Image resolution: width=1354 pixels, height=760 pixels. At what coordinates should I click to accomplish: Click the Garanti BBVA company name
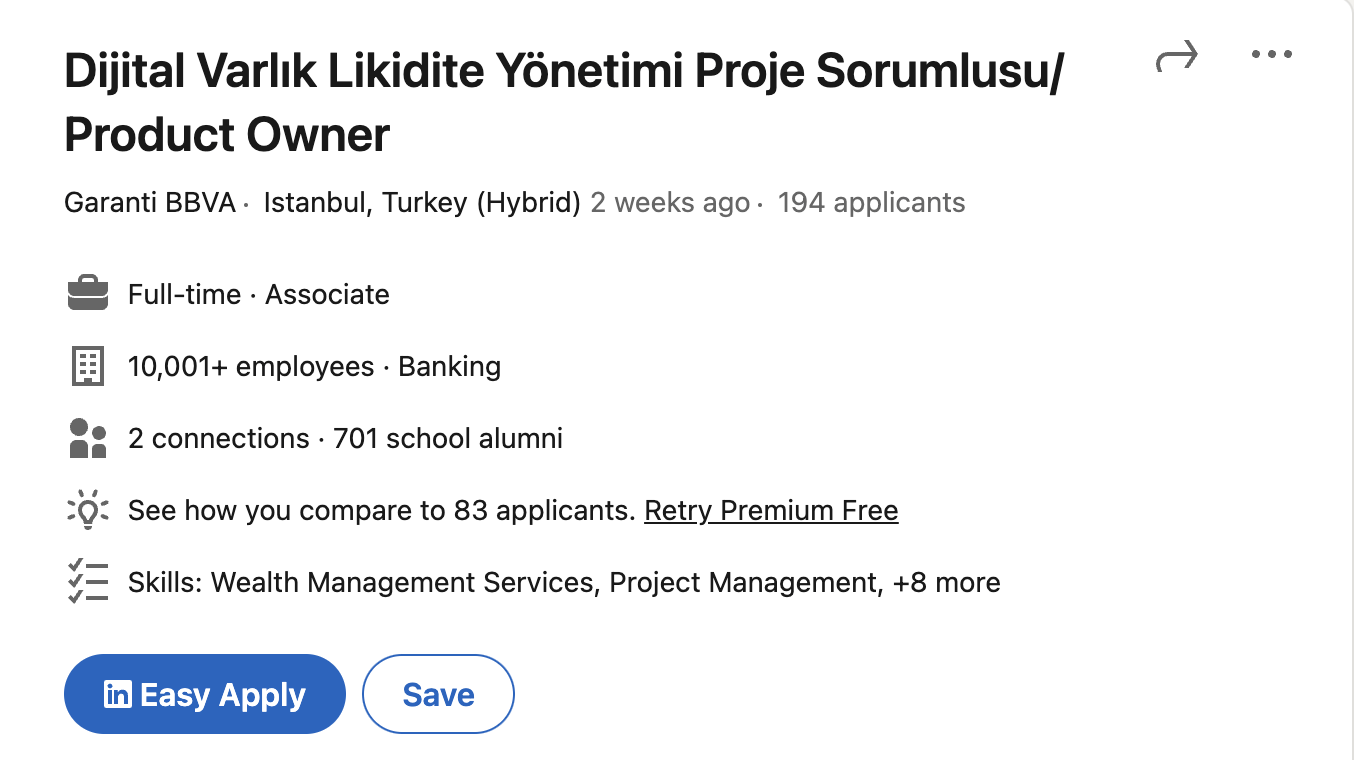click(150, 203)
